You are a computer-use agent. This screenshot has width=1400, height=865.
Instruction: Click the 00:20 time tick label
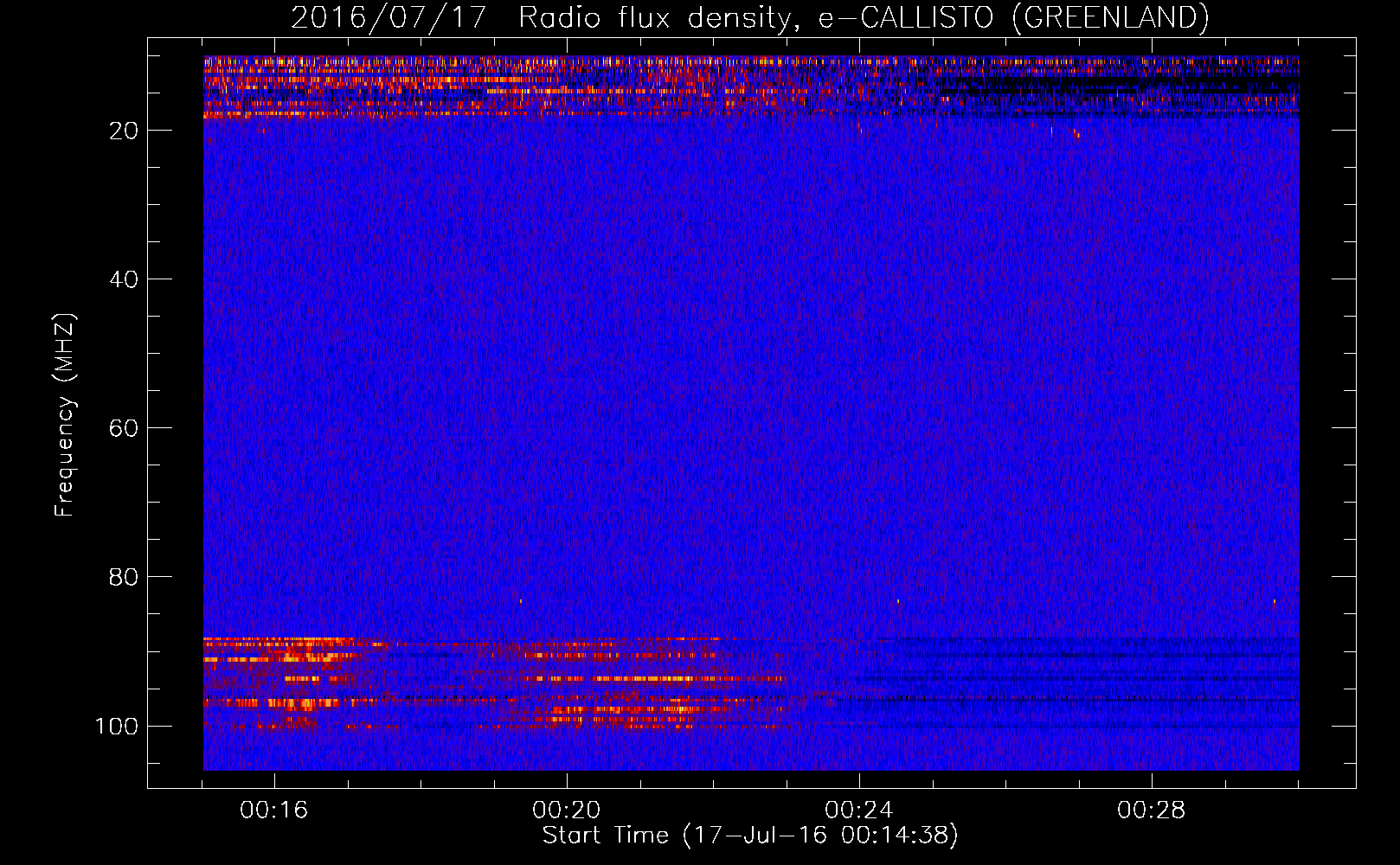[567, 811]
